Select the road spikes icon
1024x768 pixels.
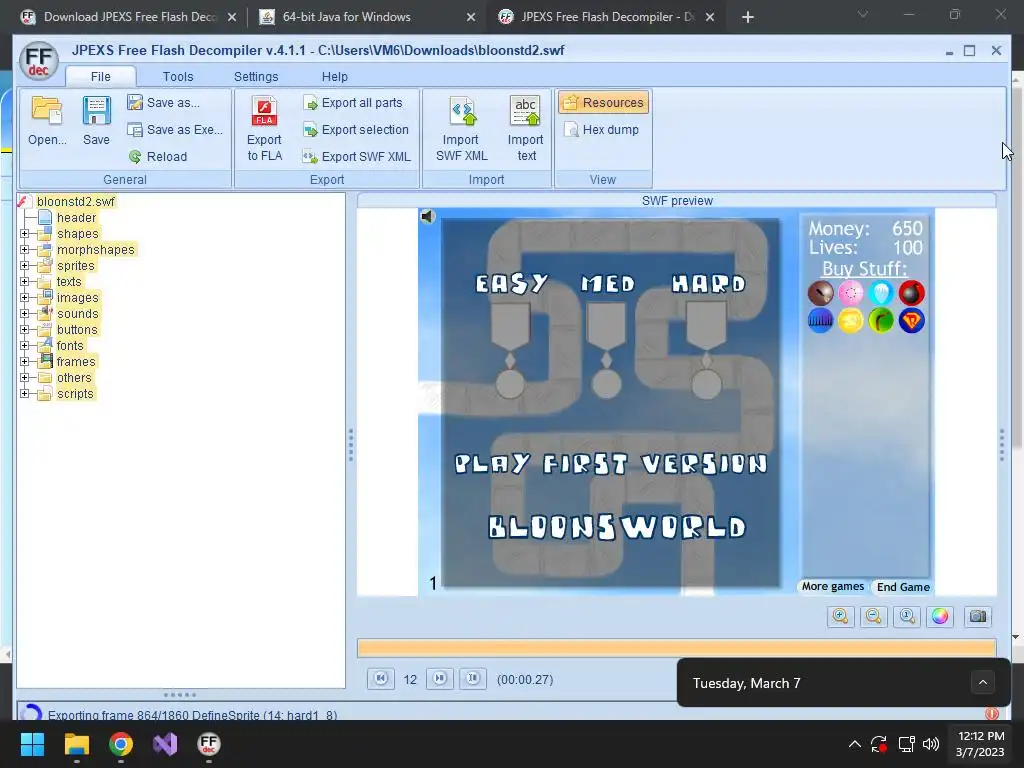pos(820,321)
